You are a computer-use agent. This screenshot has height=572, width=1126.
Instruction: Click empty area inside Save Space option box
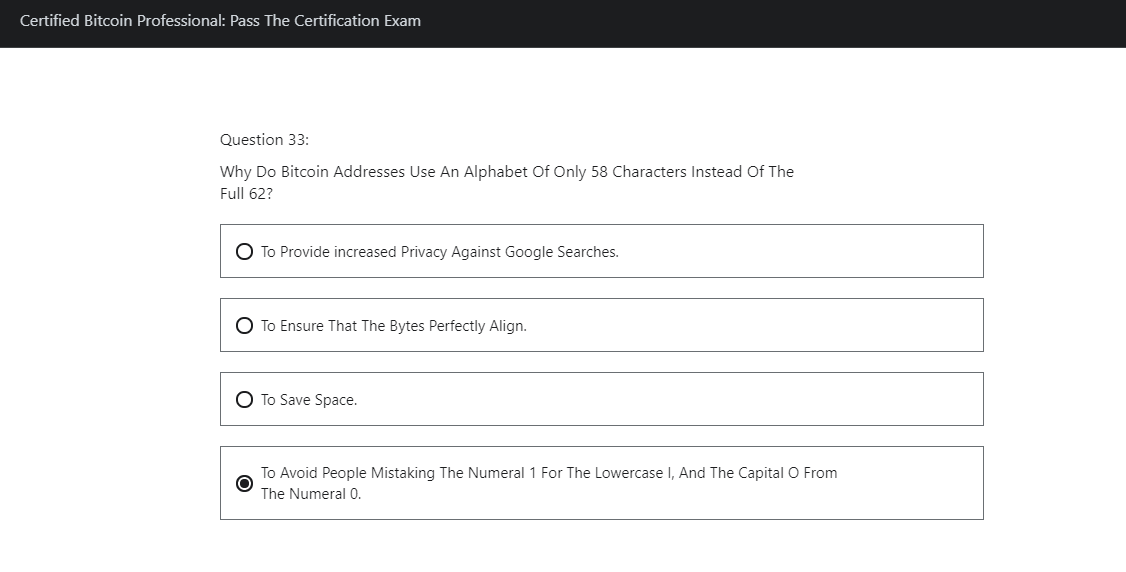(x=668, y=399)
